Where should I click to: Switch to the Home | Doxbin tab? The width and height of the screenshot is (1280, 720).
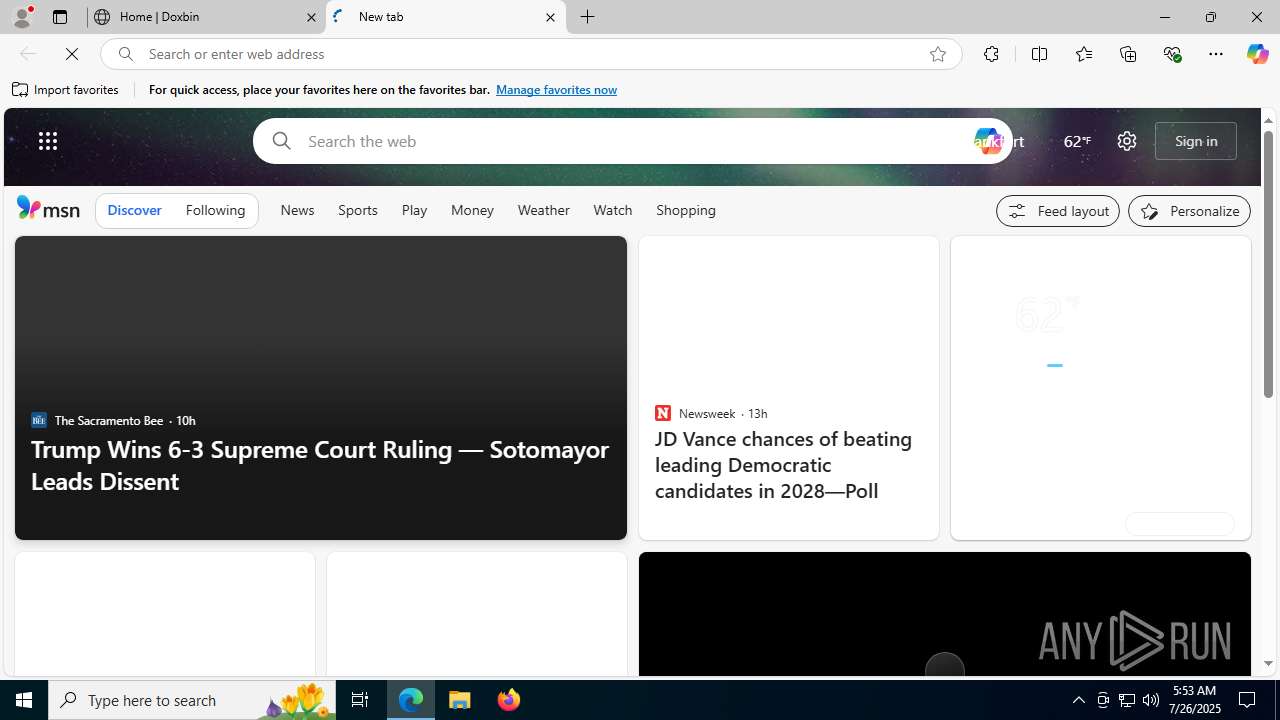205,17
